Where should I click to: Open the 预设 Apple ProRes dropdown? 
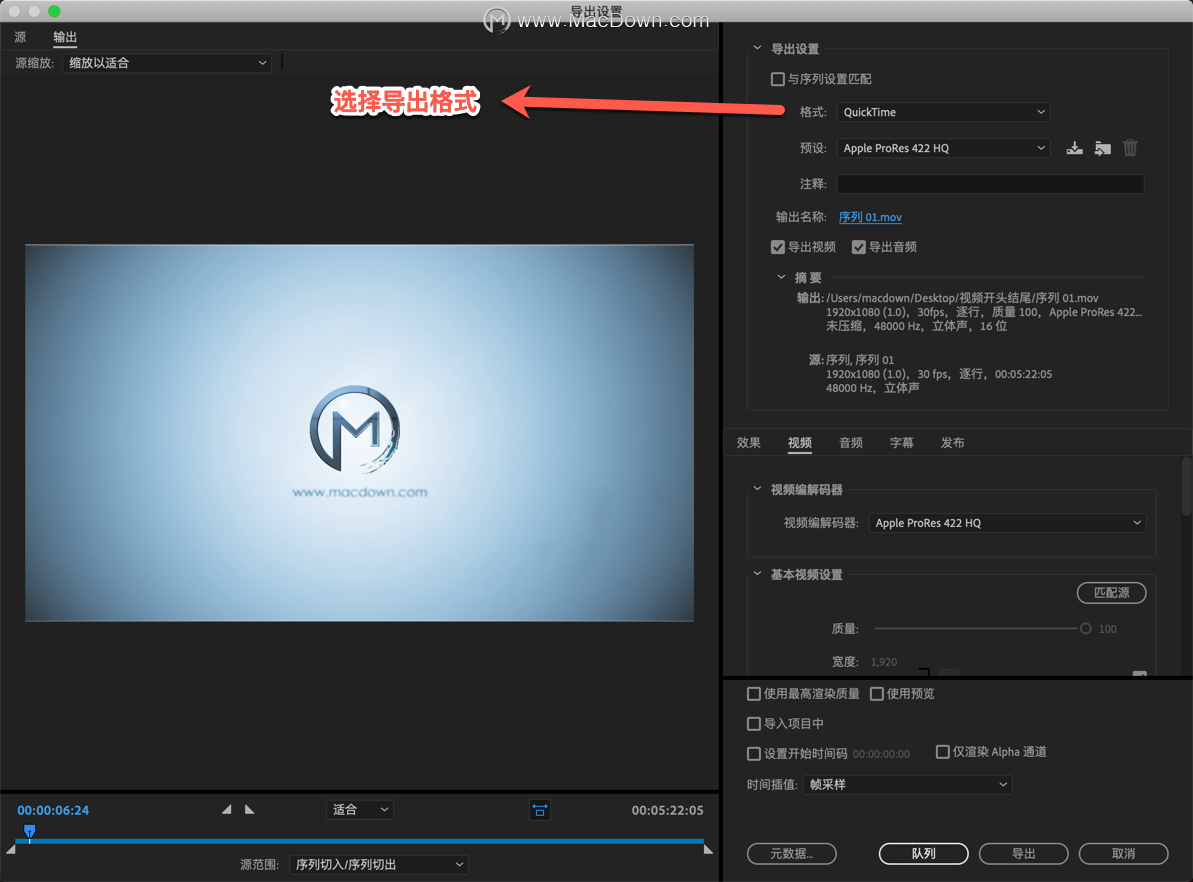click(943, 148)
